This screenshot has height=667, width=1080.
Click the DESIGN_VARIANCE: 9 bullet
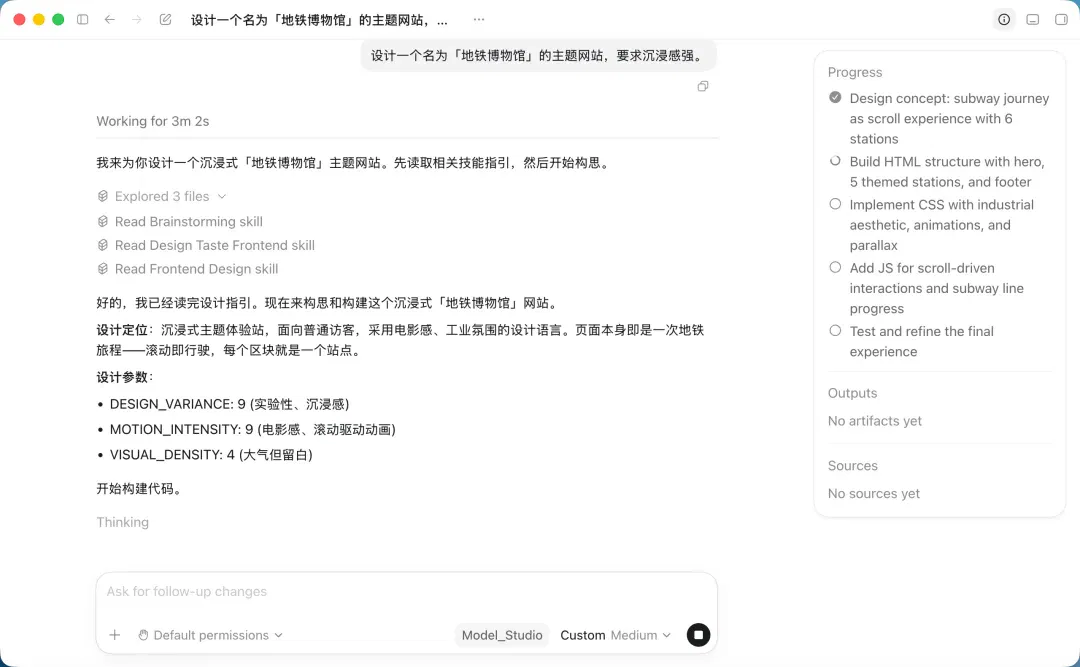(229, 404)
